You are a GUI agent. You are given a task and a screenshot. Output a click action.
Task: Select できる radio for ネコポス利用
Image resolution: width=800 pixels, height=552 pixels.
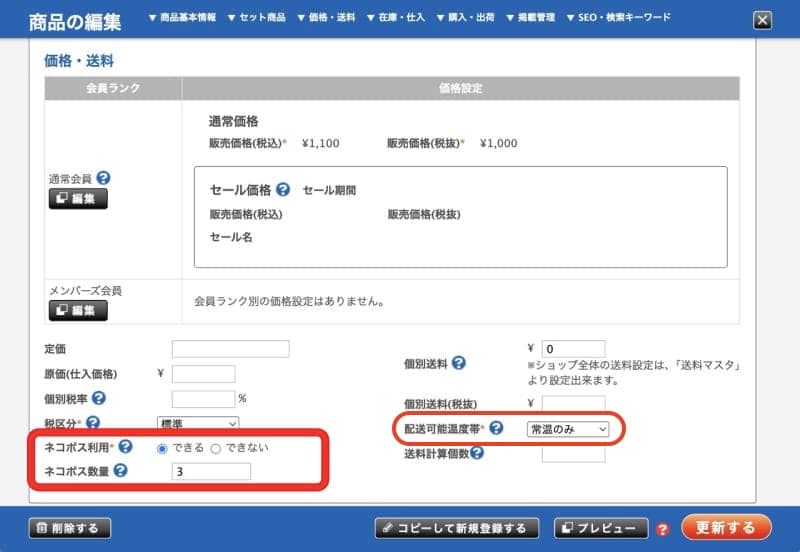[x=162, y=448]
